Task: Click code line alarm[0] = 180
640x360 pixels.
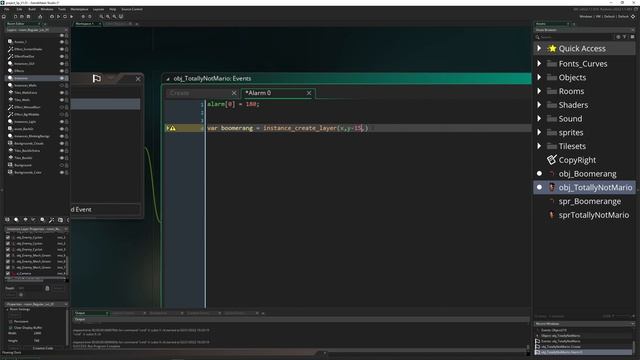Action: [x=233, y=104]
